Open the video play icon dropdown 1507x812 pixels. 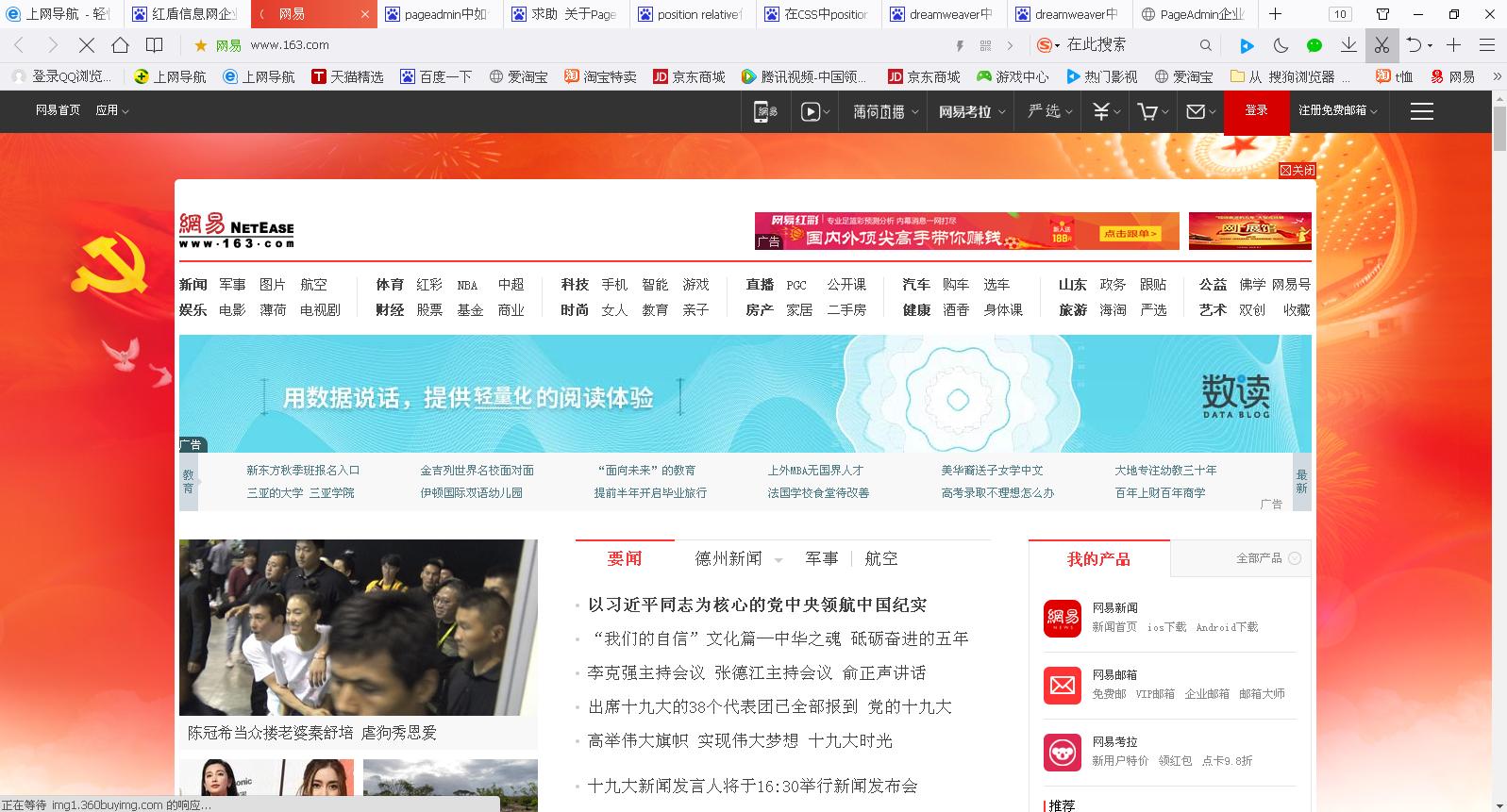click(x=815, y=111)
